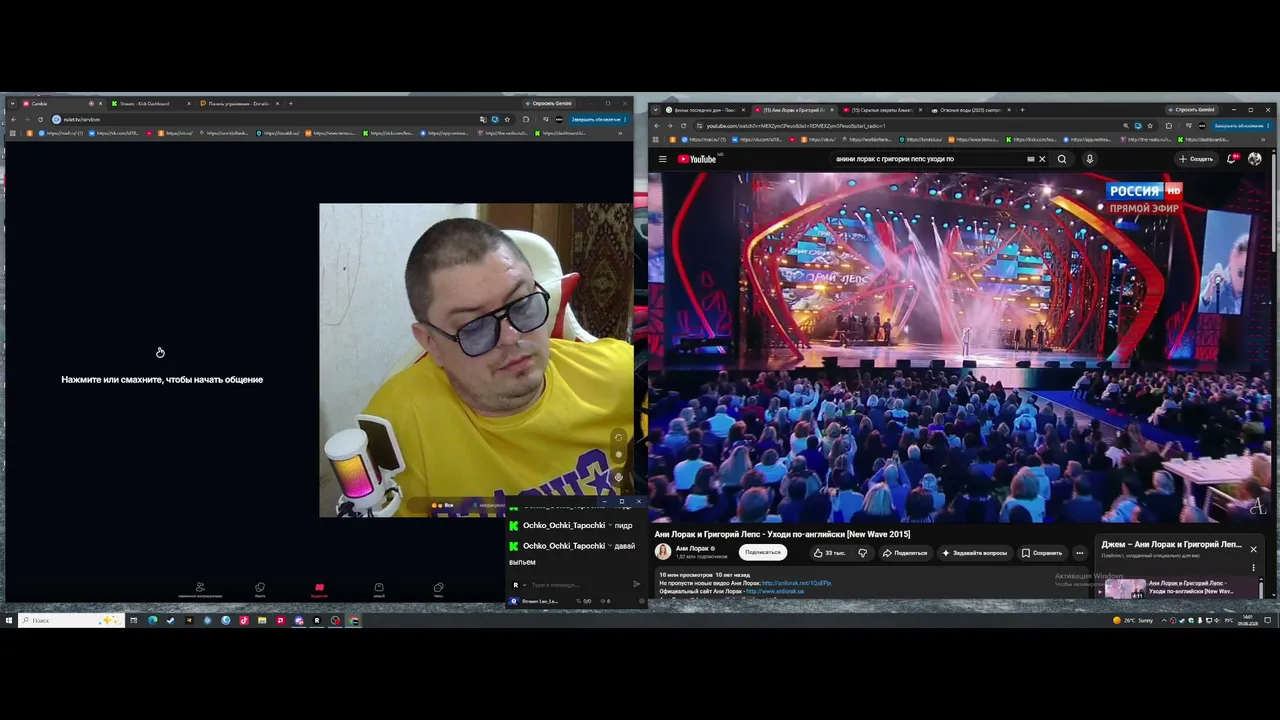Open a new tab in the rulet.tv browser window
1280x720 pixels.
291,104
